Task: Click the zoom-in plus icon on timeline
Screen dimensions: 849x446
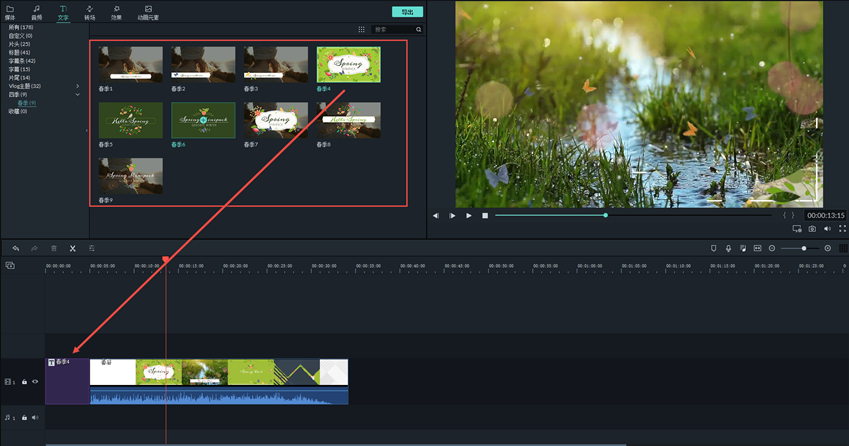Action: [x=827, y=248]
